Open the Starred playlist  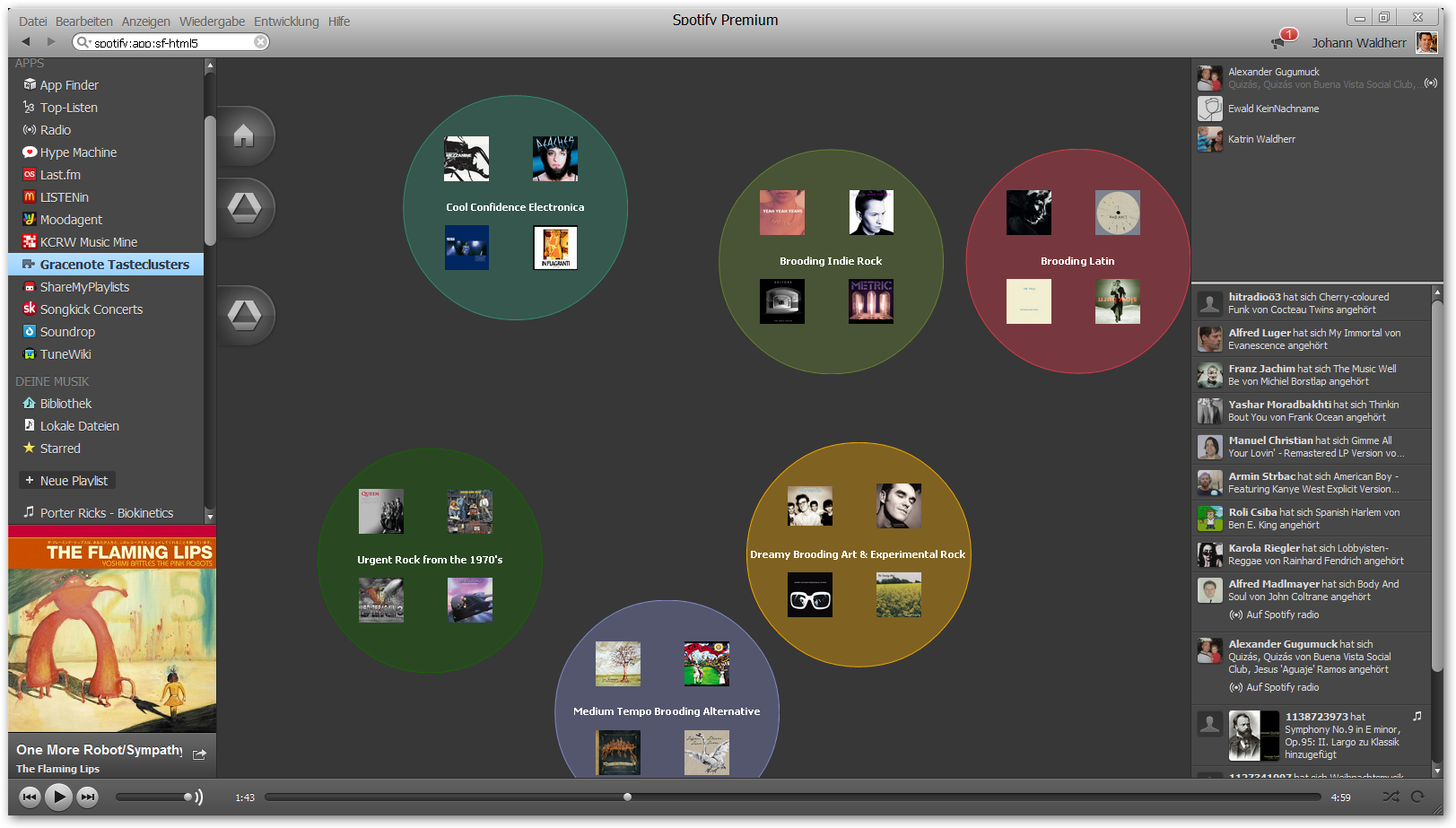point(106,449)
